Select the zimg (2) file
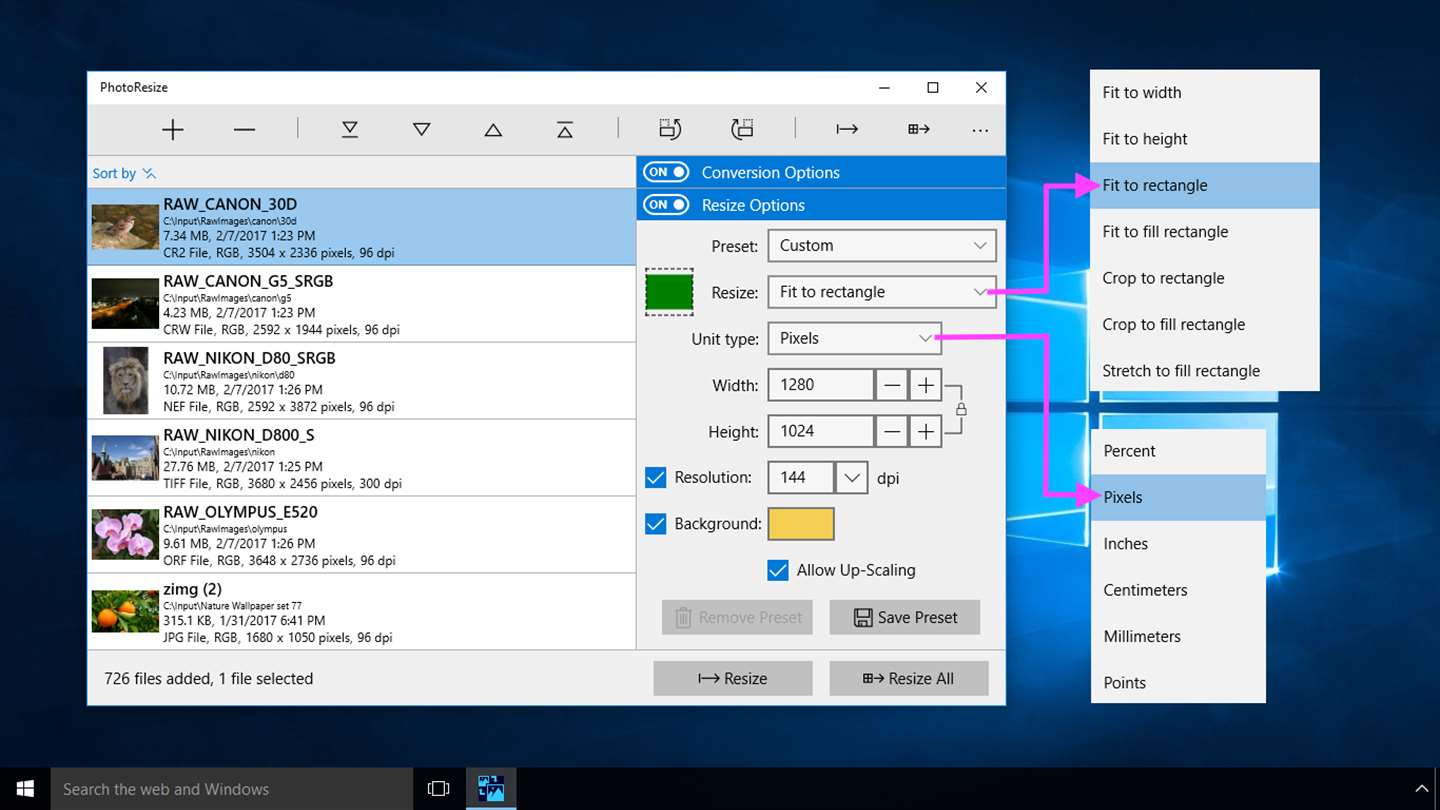This screenshot has height=810, width=1440. click(362, 612)
